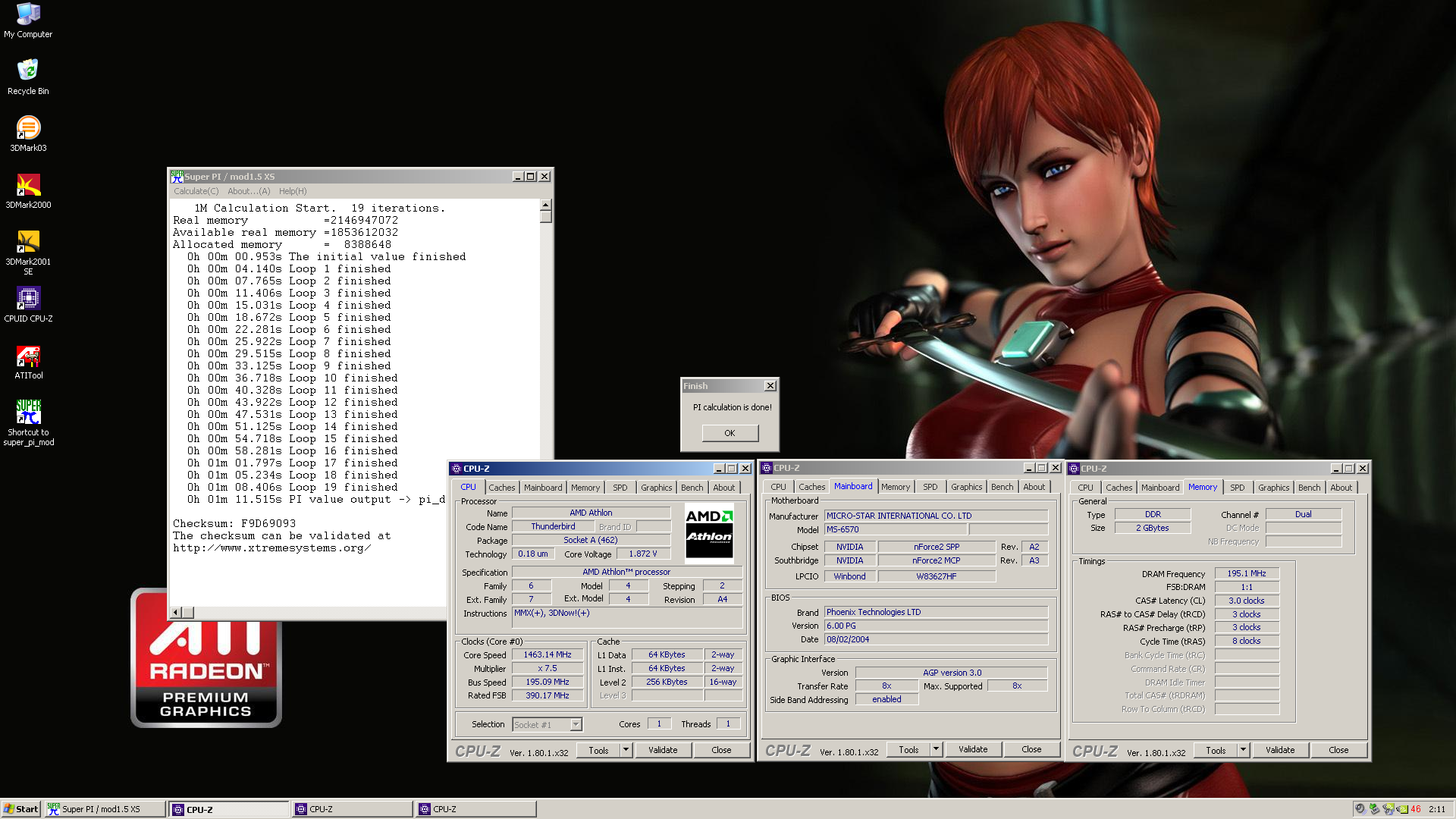Open CPU tab in Mainboard CPU-Z window

[779, 487]
